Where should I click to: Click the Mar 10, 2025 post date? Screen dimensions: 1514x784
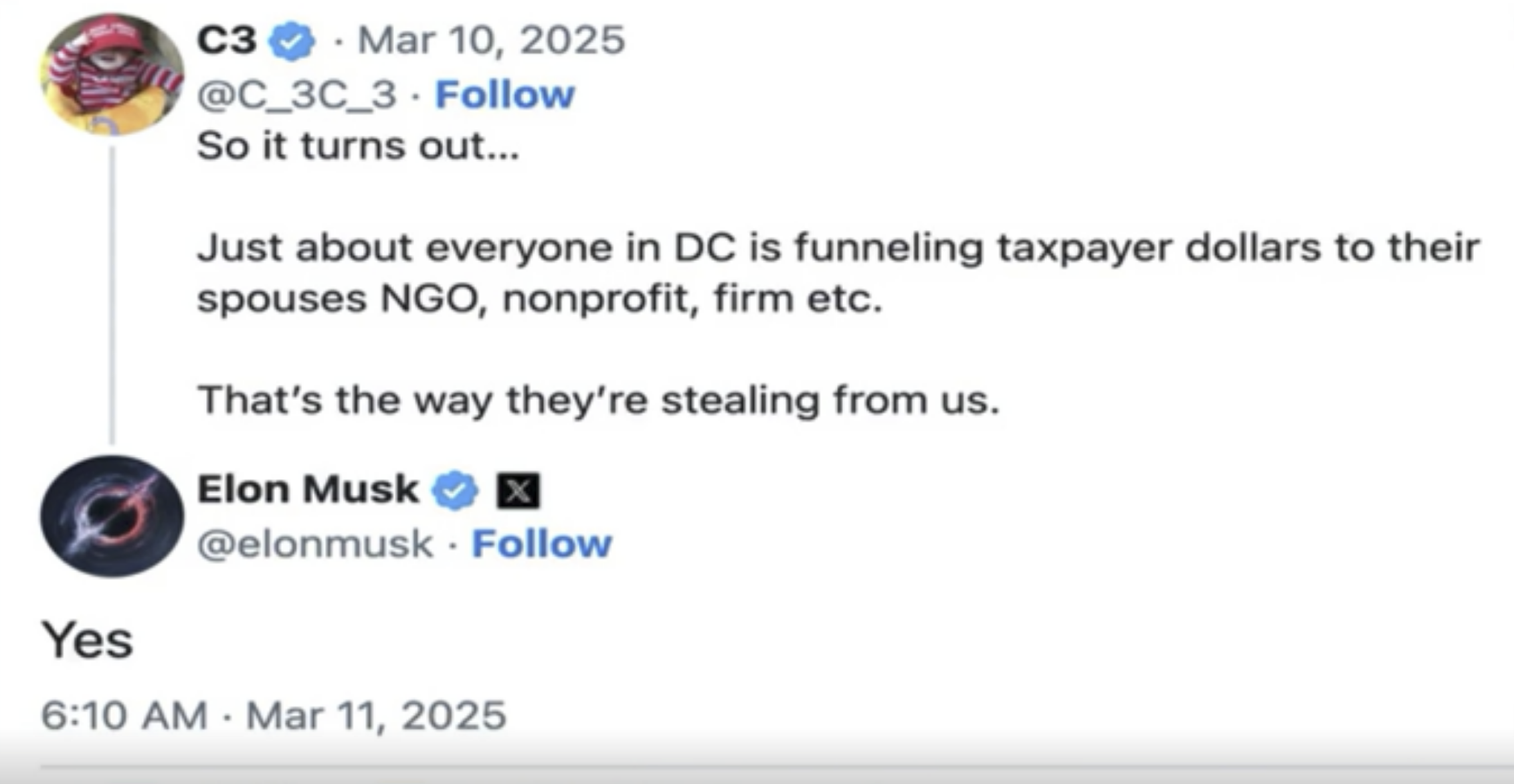click(x=492, y=40)
